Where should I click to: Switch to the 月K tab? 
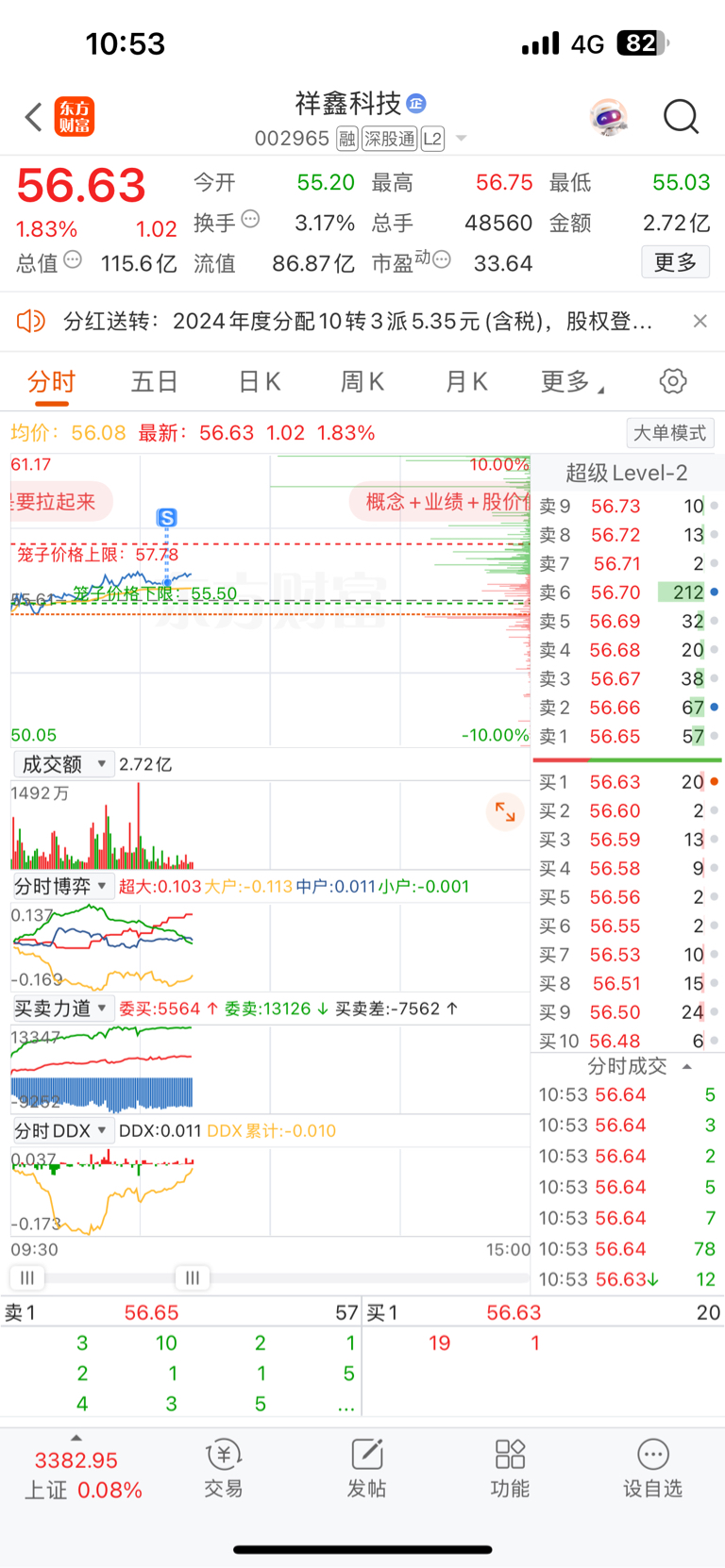[466, 382]
